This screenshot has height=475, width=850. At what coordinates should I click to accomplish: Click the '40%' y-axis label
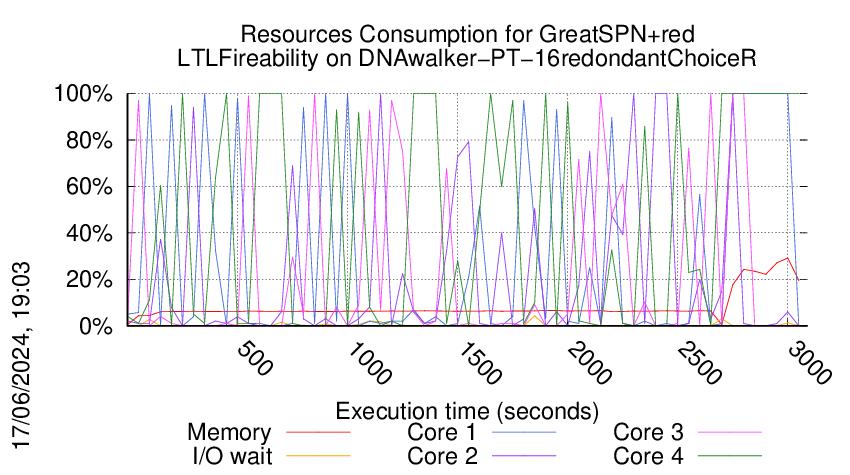[89, 234]
